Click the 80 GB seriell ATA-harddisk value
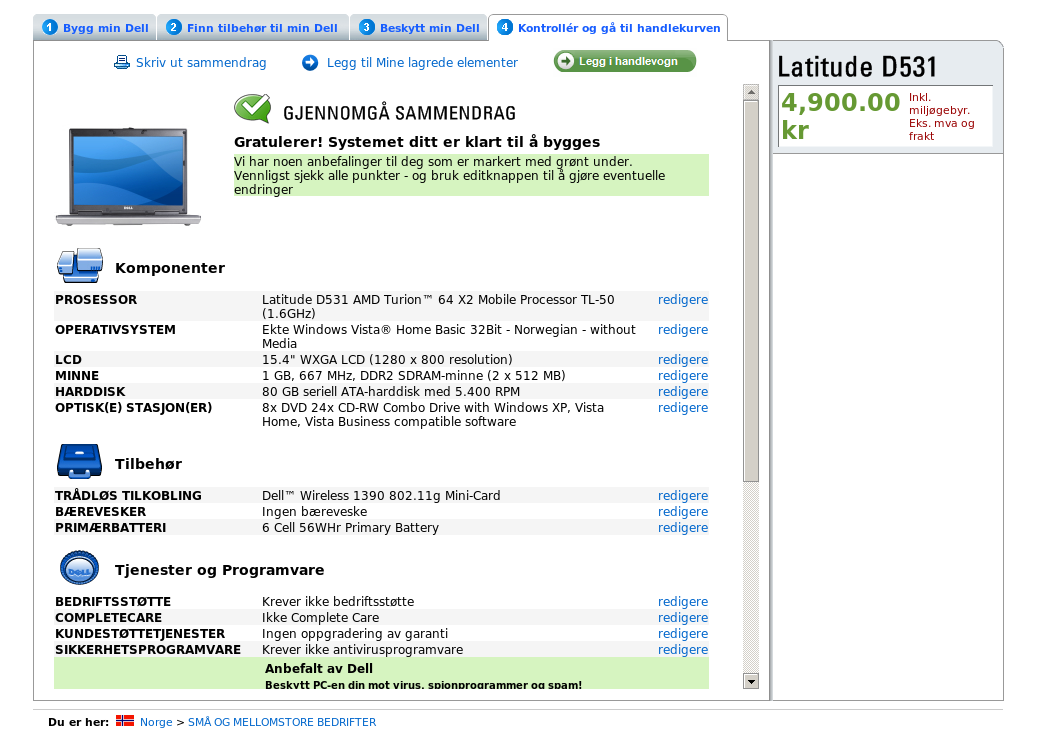Image resolution: width=1060 pixels, height=732 pixels. (x=391, y=391)
